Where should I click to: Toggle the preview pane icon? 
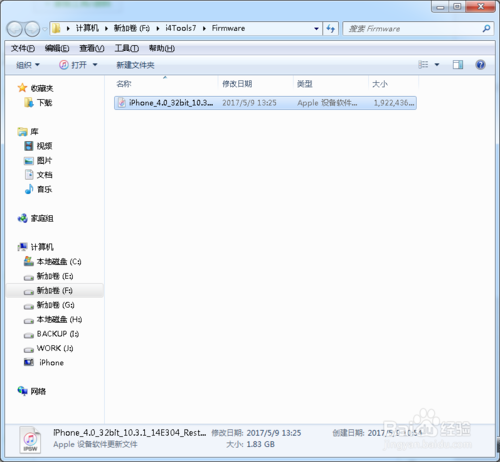pos(458,64)
